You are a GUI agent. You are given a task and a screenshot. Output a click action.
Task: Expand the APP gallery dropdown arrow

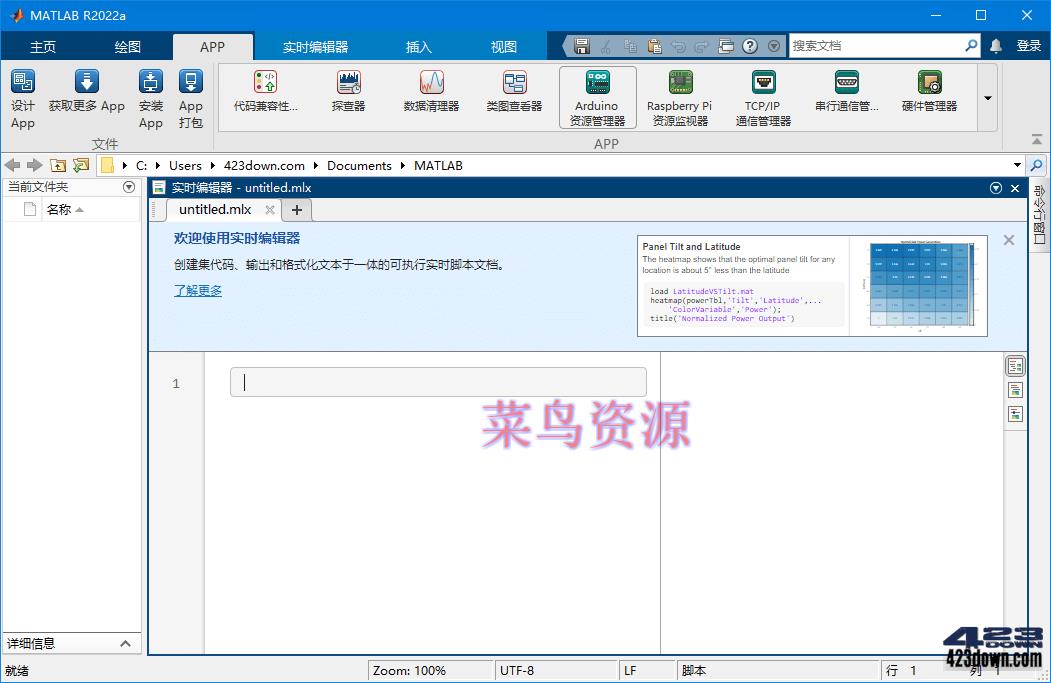coord(987,98)
